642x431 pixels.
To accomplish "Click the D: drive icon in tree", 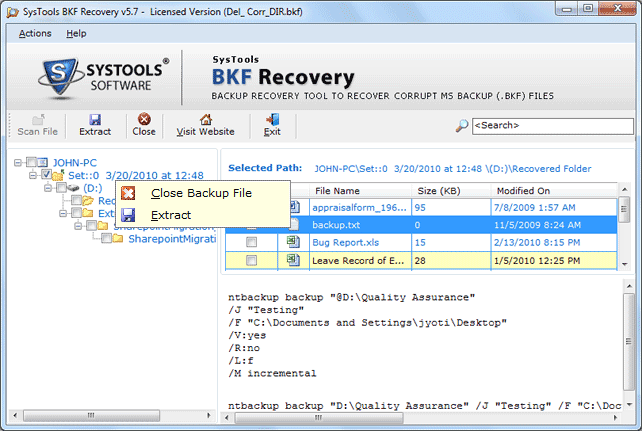I will 73,188.
